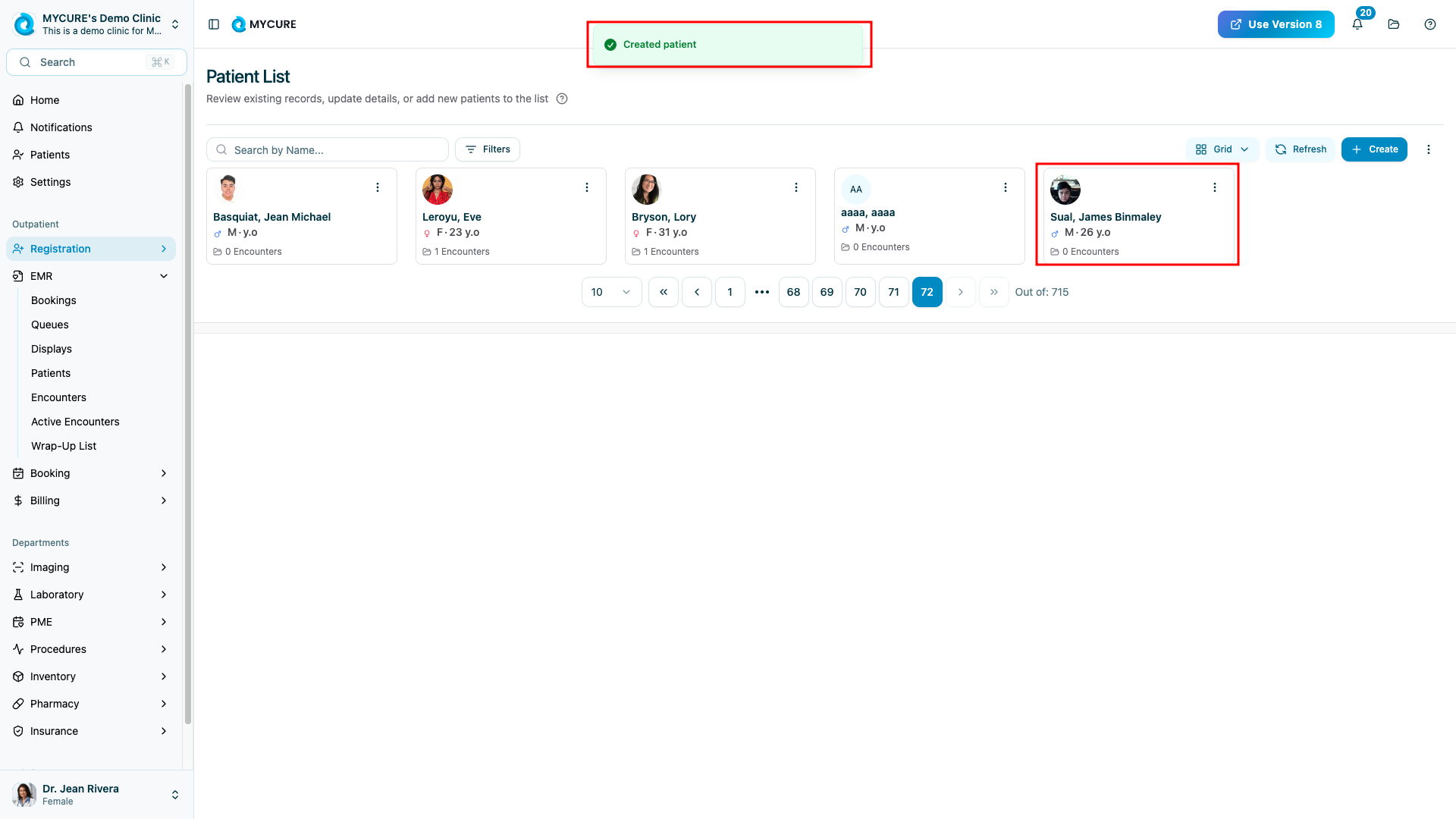Viewport: 1456px width, 819px height.
Task: Go to Wrap-Up List menu item
Action: point(64,446)
